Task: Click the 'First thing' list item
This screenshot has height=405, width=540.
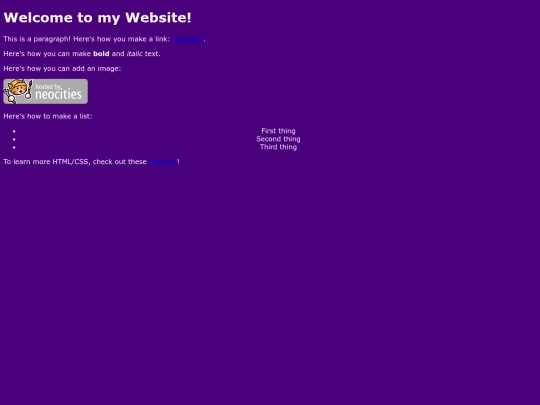Action: pos(278,131)
